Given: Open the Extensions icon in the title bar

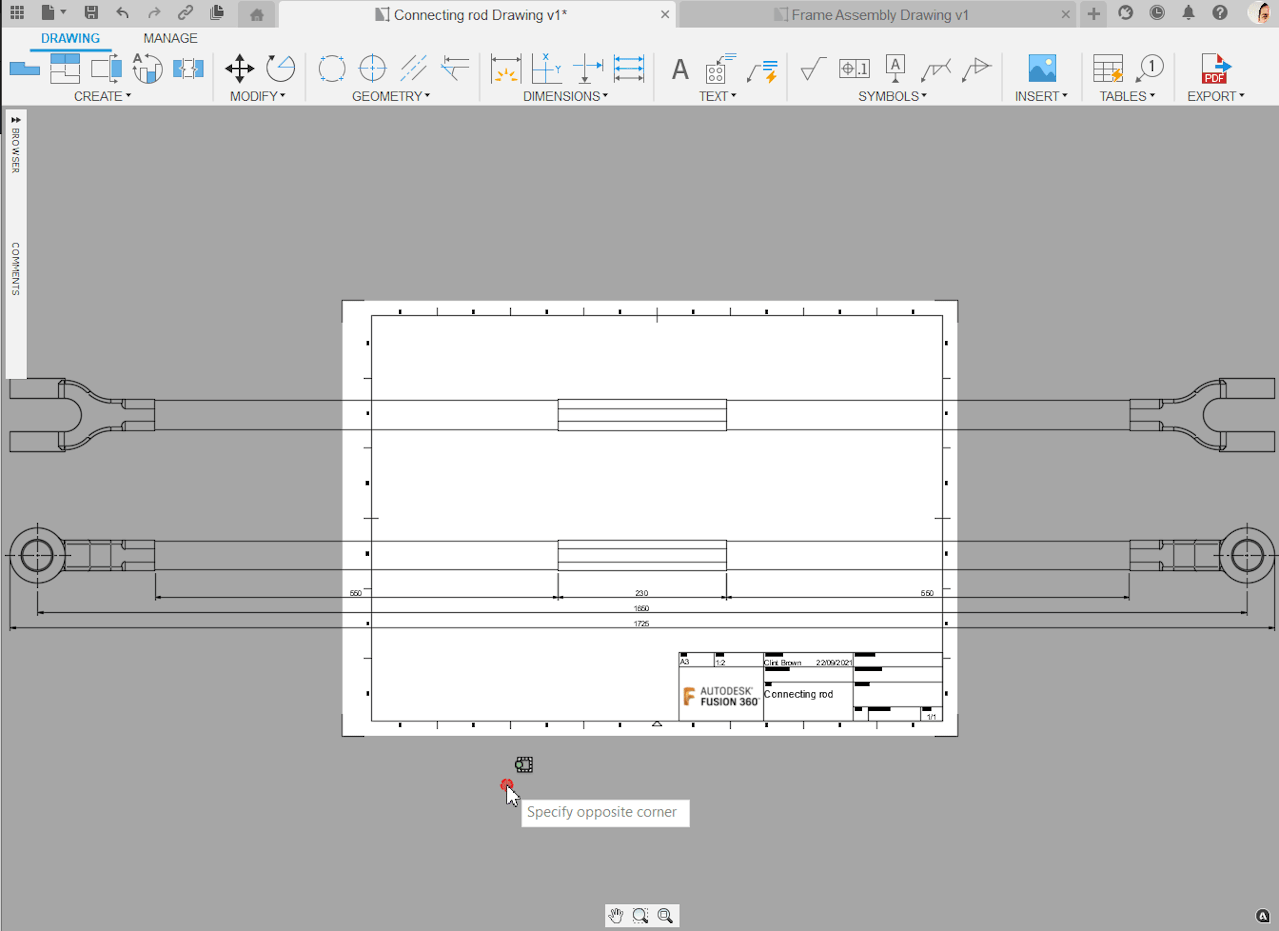Looking at the screenshot, I should (1125, 13).
